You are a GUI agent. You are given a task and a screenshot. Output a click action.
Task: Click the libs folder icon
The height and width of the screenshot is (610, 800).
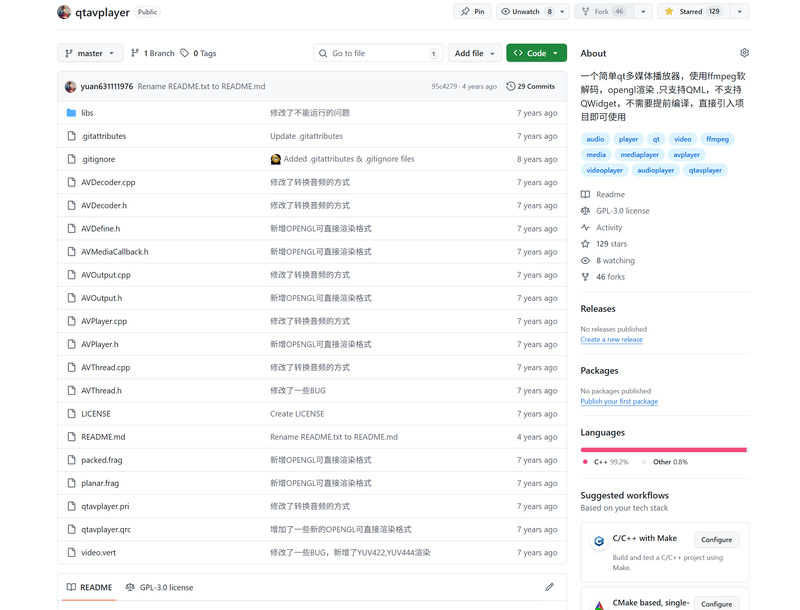(x=71, y=113)
